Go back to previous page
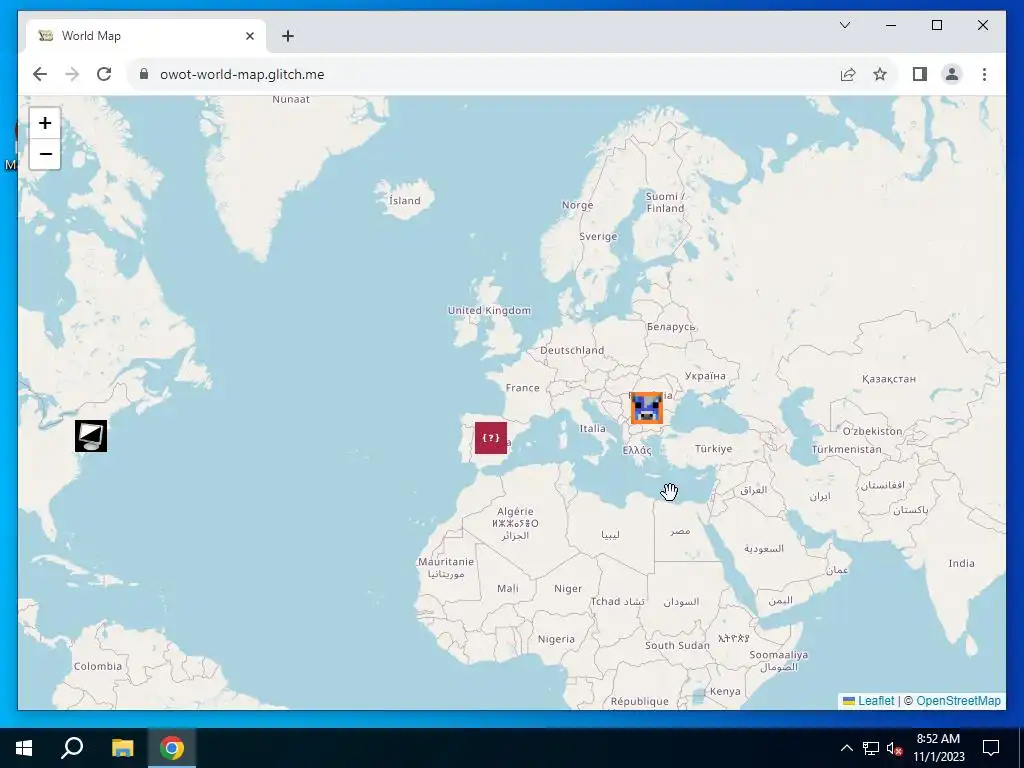This screenshot has width=1024, height=768. [x=40, y=74]
